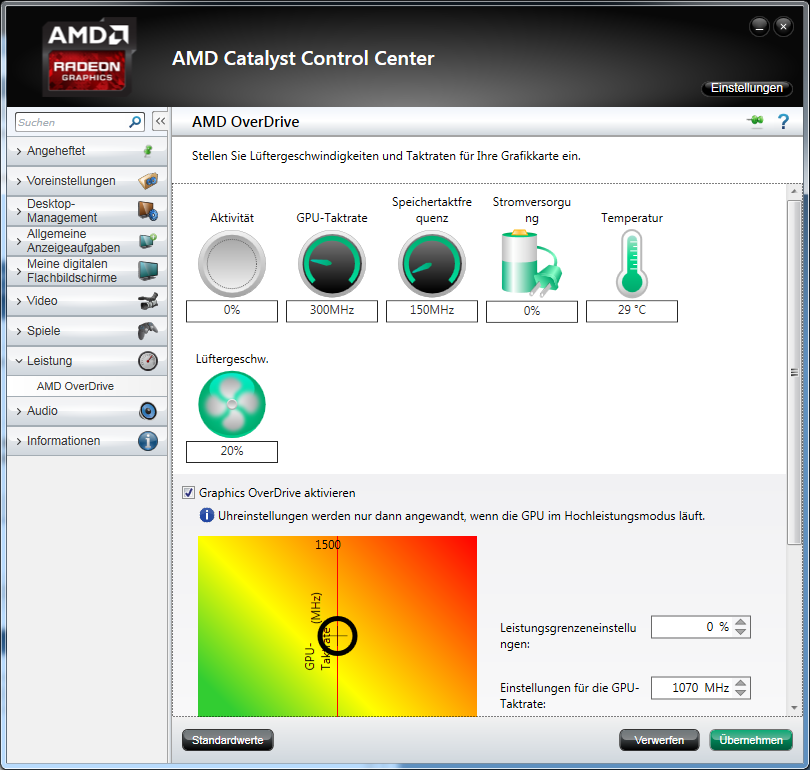The image size is (810, 770).
Task: Click the 20% fan speed value
Action: 232,451
